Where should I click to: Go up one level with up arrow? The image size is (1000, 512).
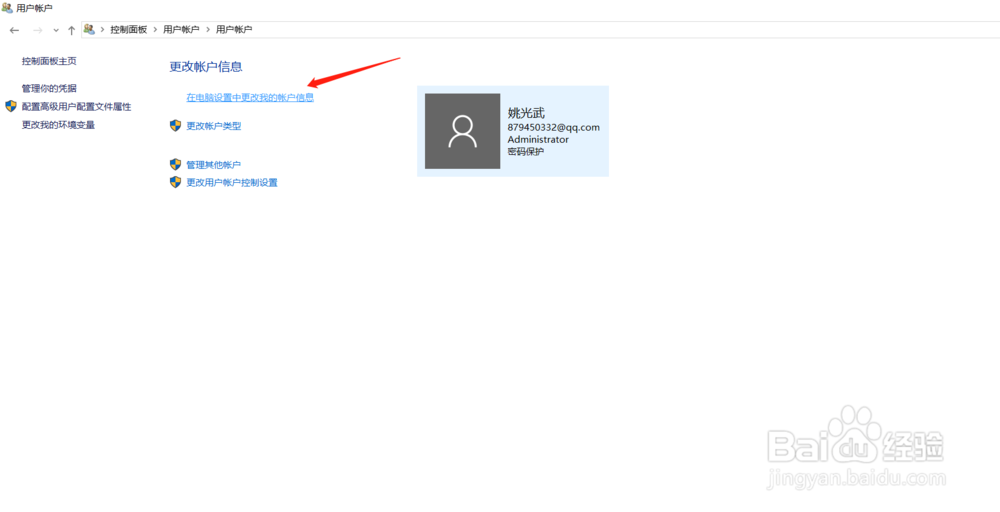point(71,30)
